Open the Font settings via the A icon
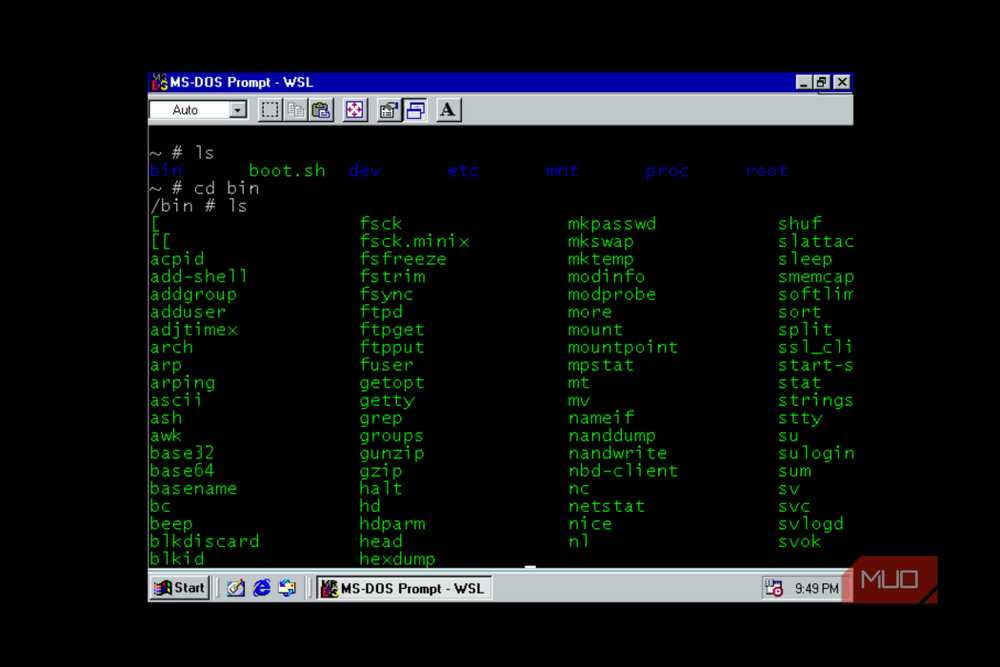 446,110
